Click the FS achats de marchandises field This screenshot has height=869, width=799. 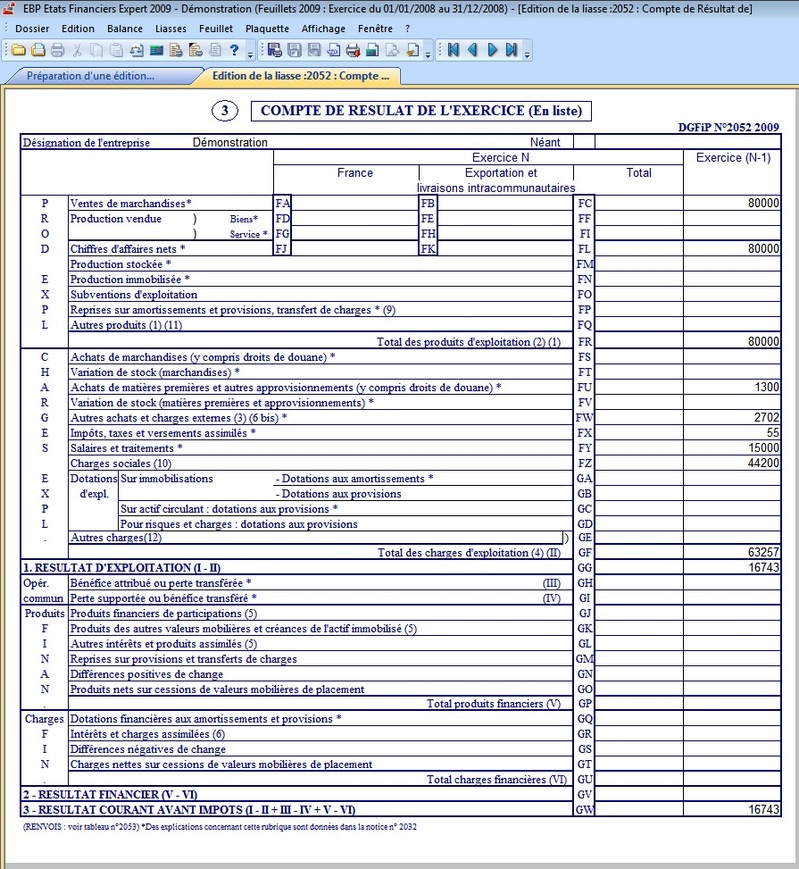click(x=639, y=357)
